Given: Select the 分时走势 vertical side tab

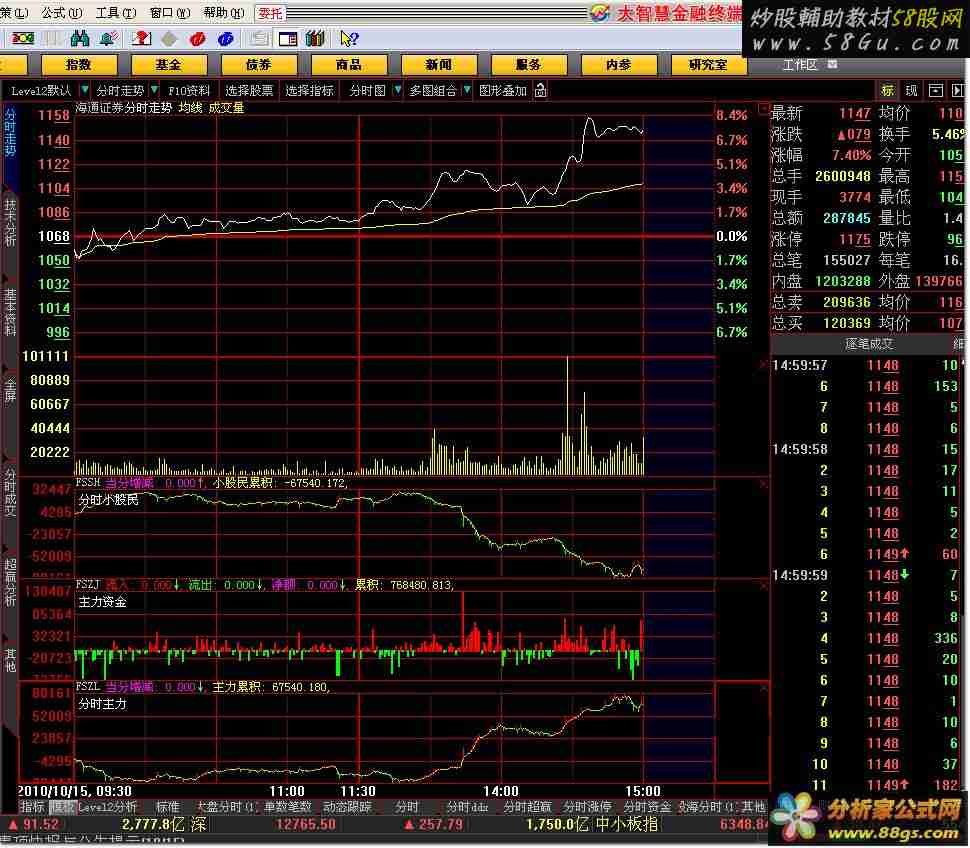Looking at the screenshot, I should (10, 132).
